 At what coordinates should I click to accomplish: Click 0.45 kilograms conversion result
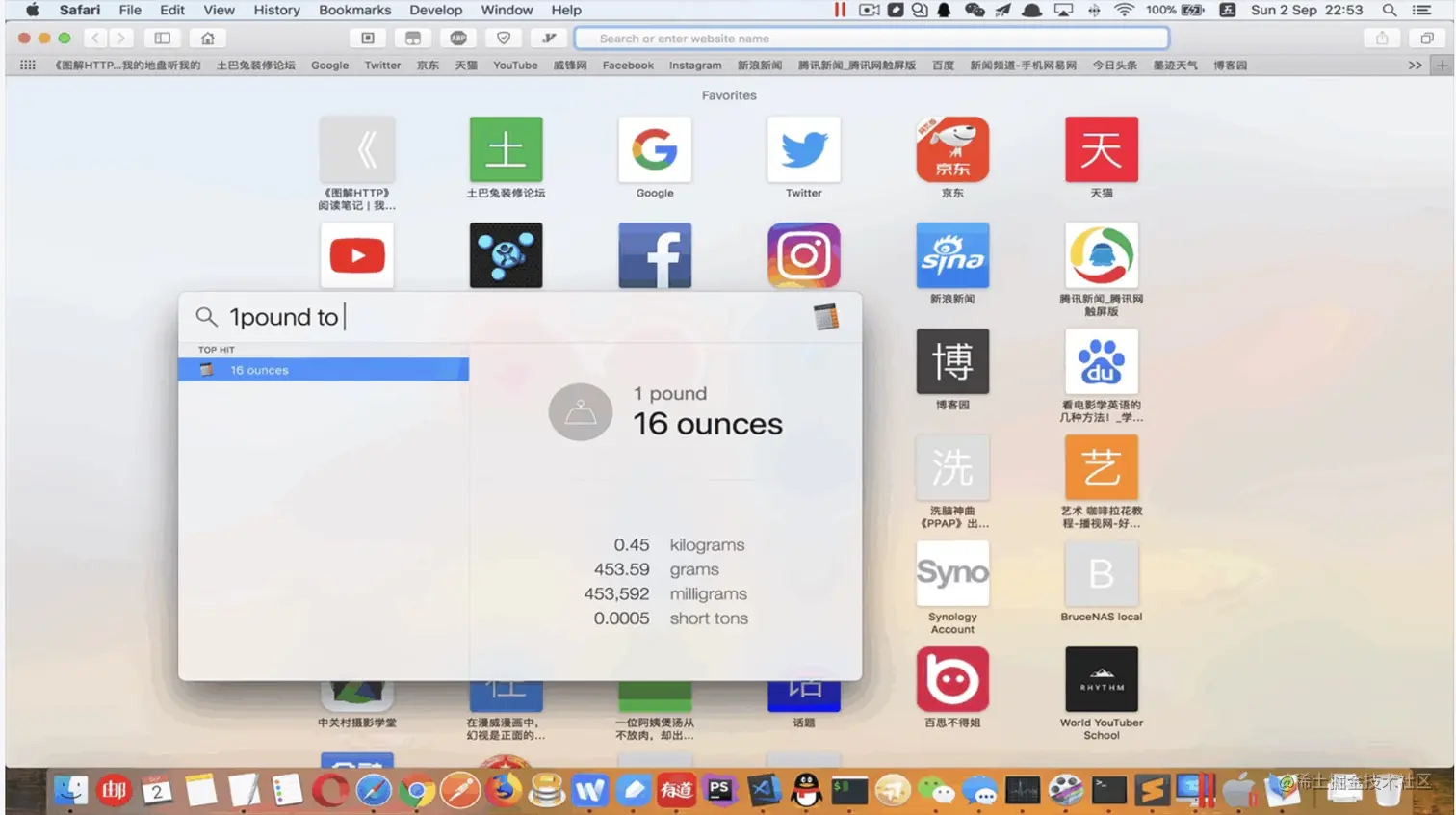pos(679,545)
